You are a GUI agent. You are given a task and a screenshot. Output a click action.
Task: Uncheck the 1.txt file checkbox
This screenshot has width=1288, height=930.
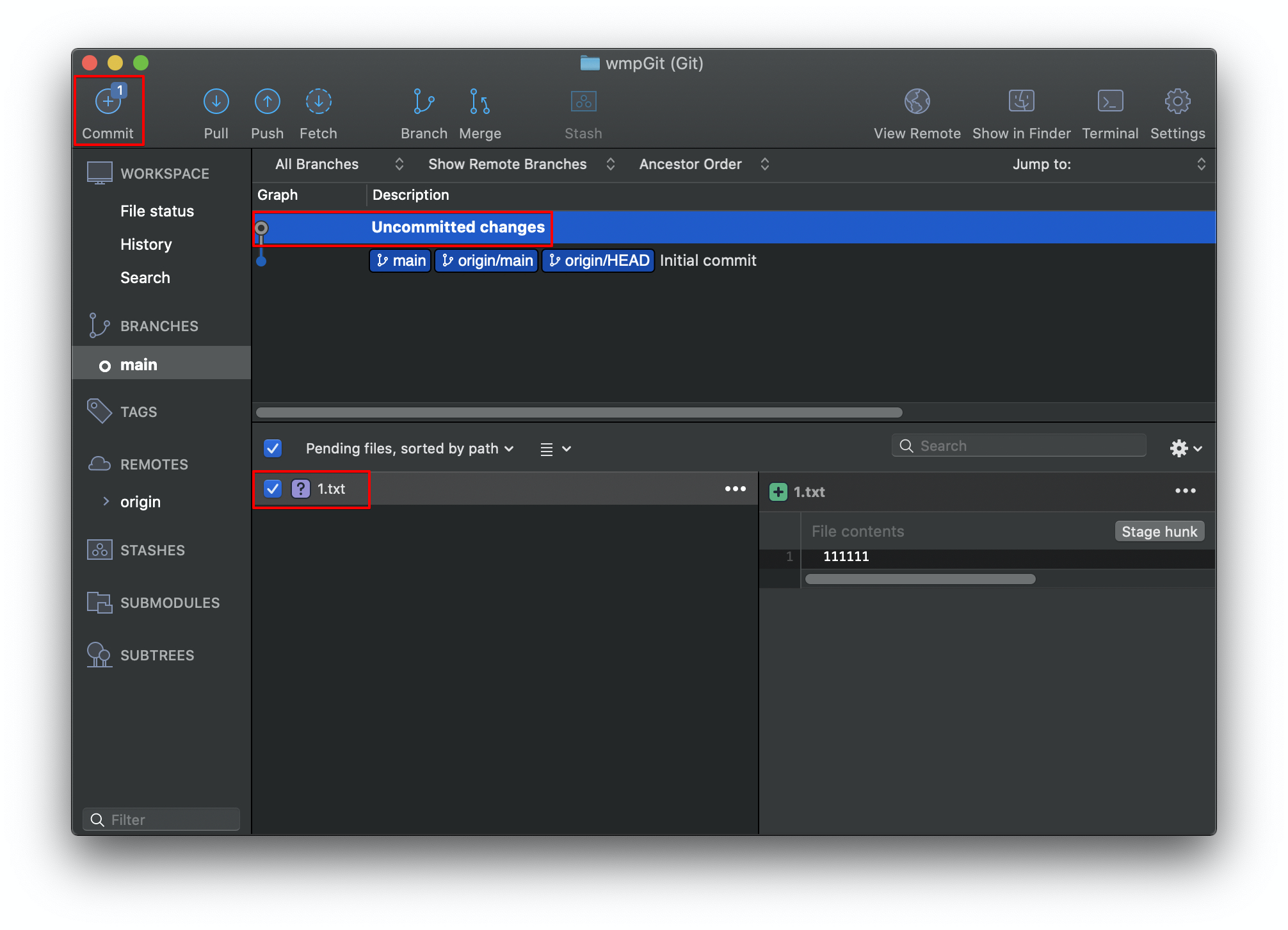point(273,489)
